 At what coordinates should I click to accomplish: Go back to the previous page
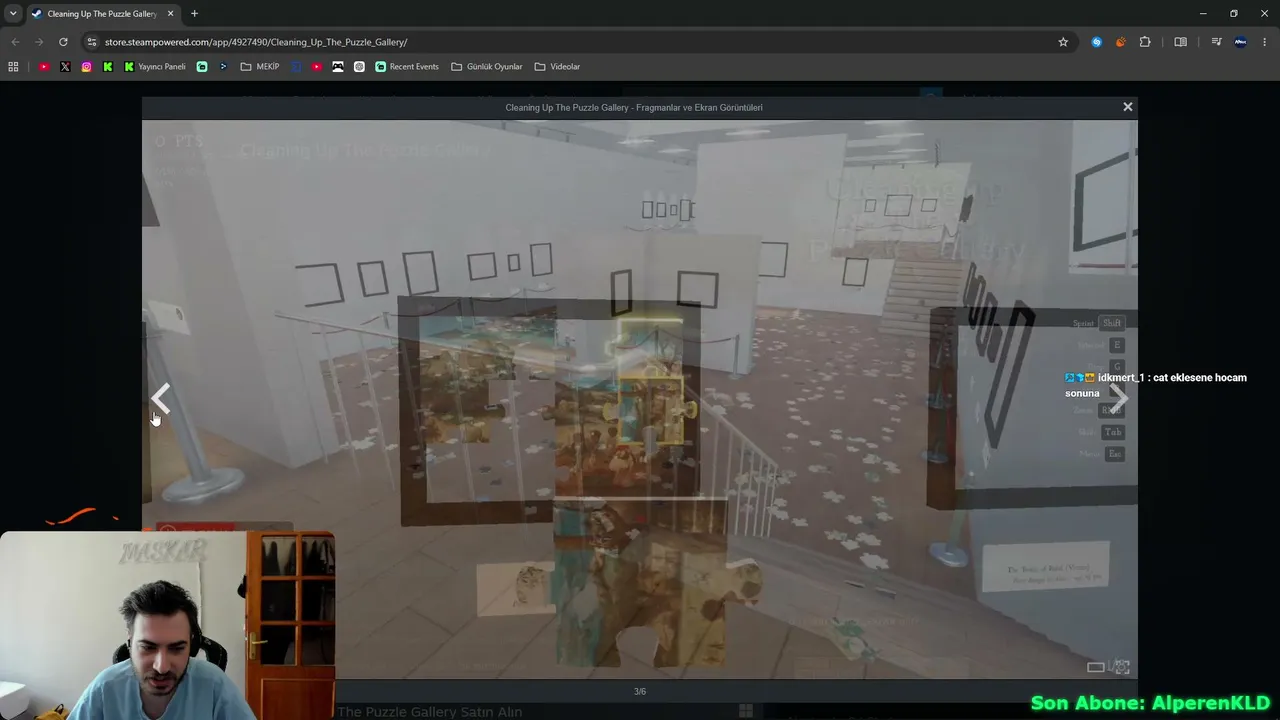click(x=15, y=42)
